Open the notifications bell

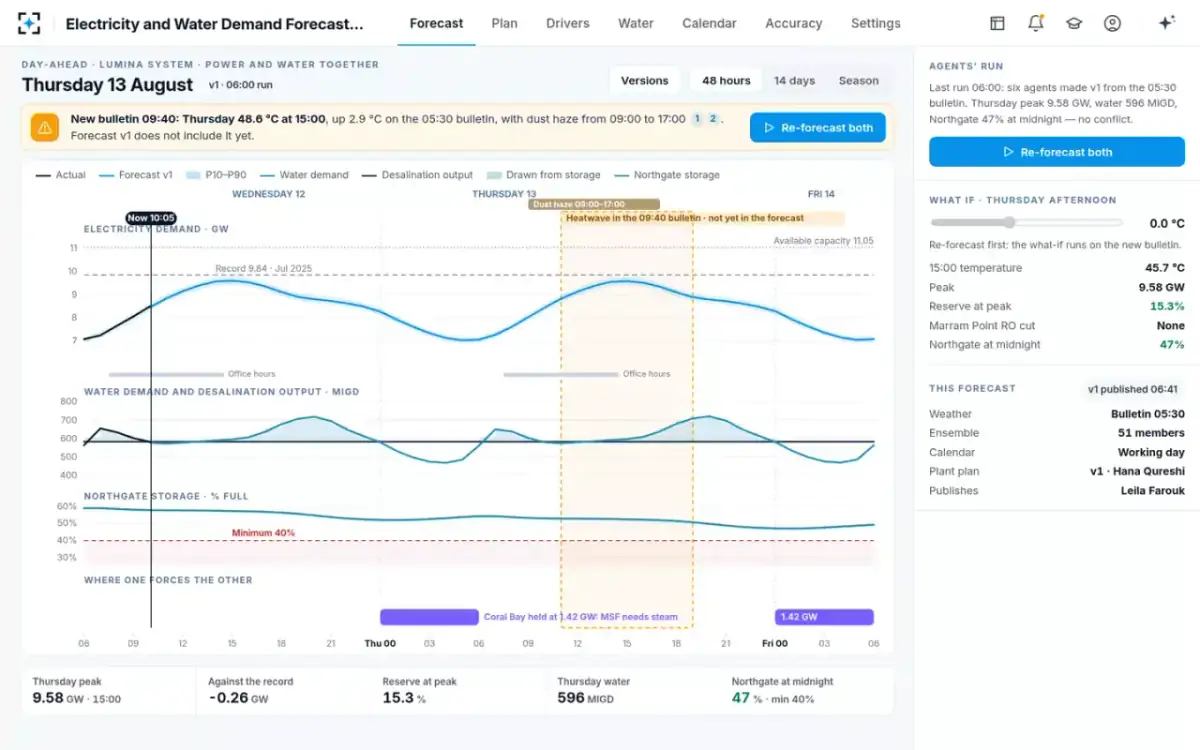(1036, 23)
